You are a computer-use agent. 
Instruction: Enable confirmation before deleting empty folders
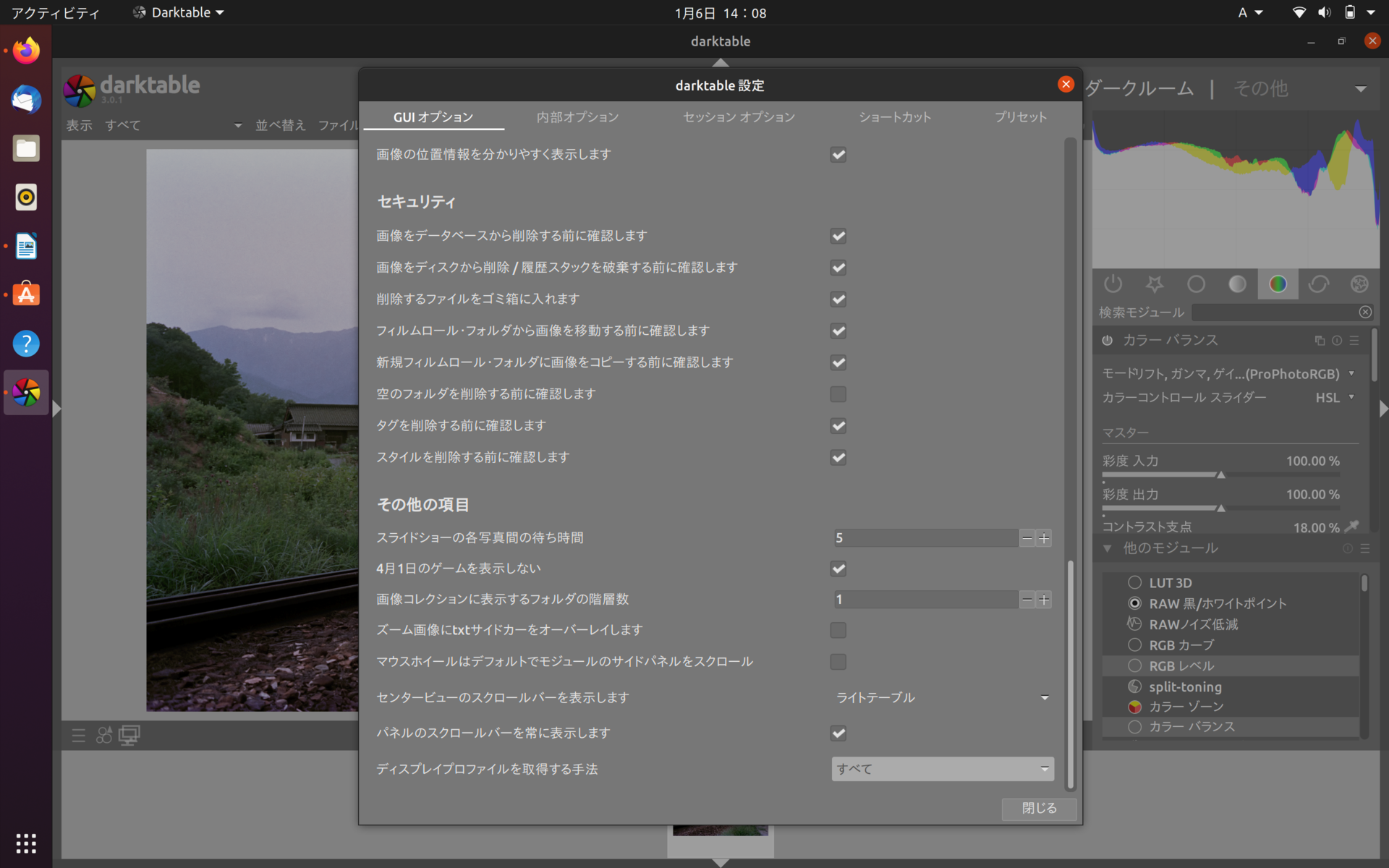click(x=838, y=394)
